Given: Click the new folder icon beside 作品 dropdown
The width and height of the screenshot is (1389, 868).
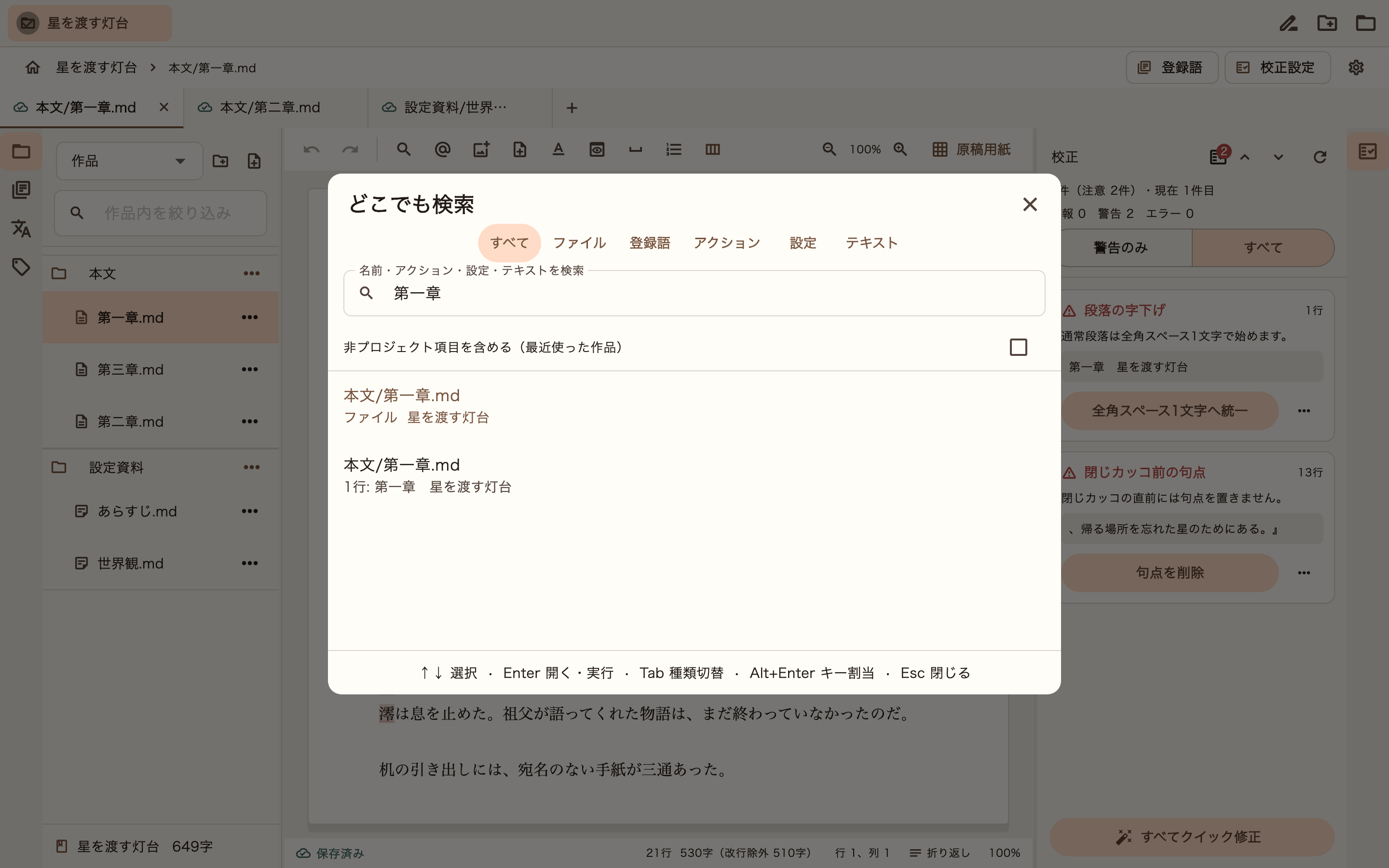Looking at the screenshot, I should point(220,162).
